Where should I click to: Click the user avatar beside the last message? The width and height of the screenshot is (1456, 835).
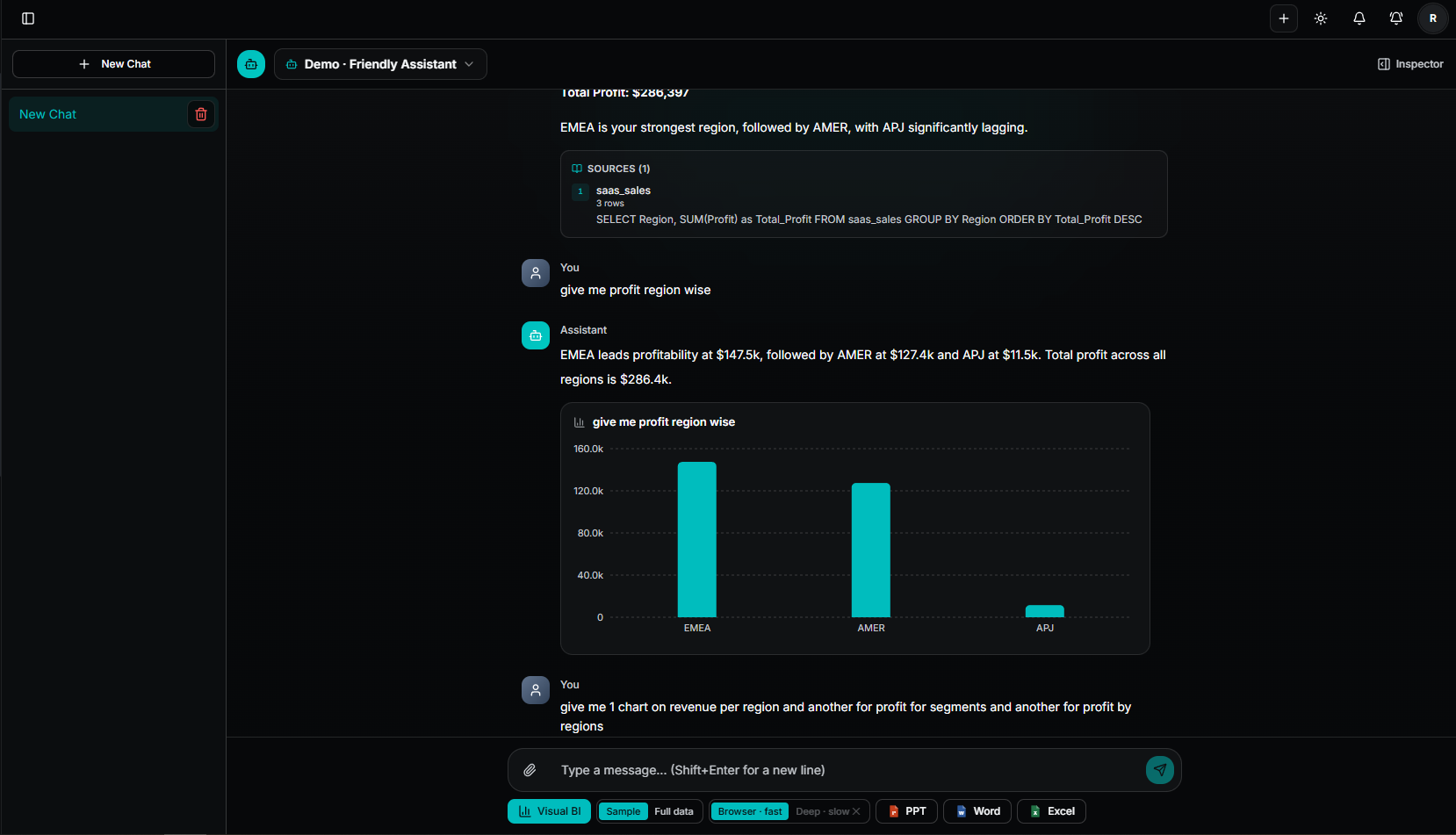pyautogui.click(x=536, y=690)
